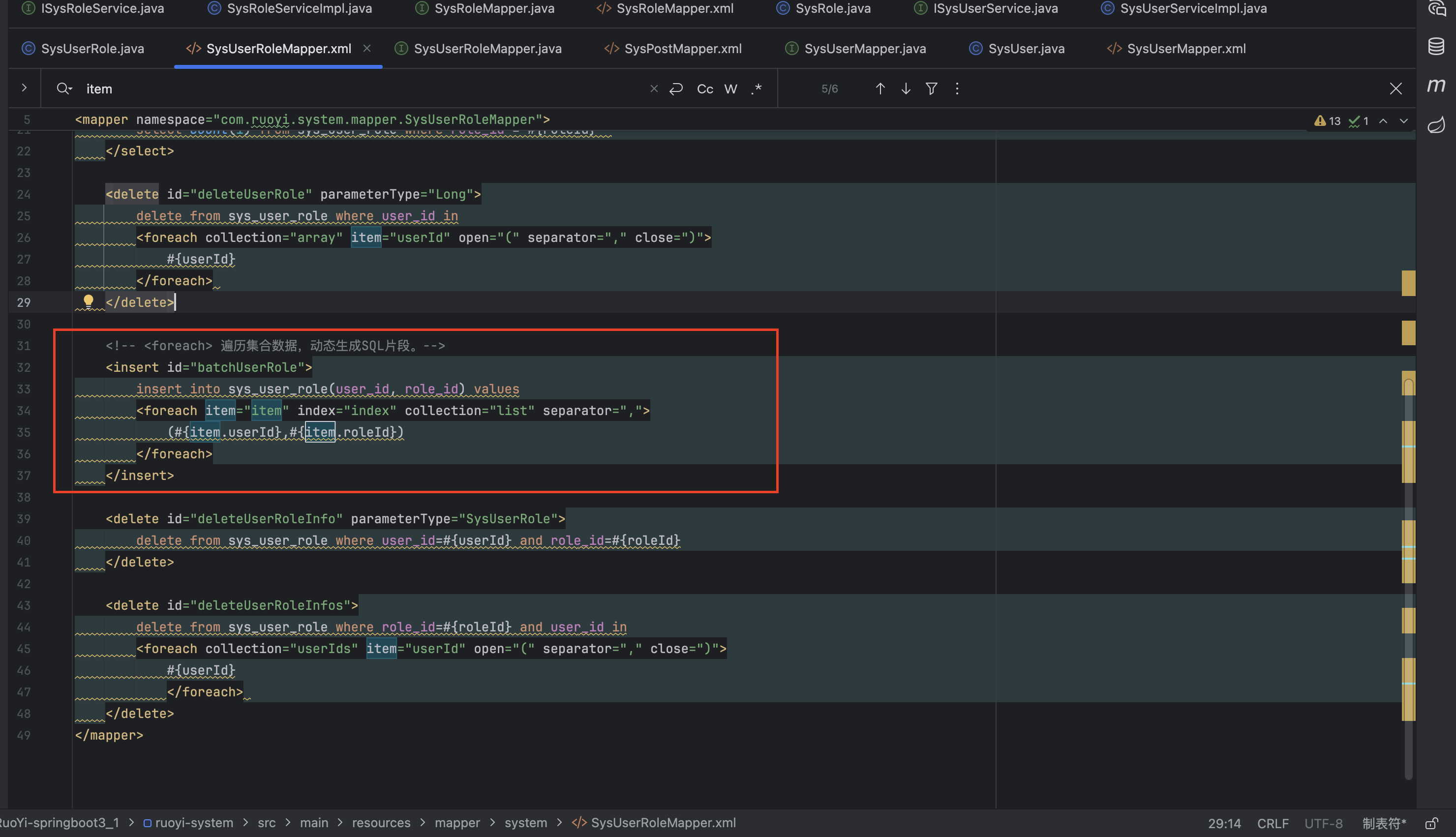The height and width of the screenshot is (837, 1456).
Task: Expand the replace field chevron
Action: coord(24,88)
